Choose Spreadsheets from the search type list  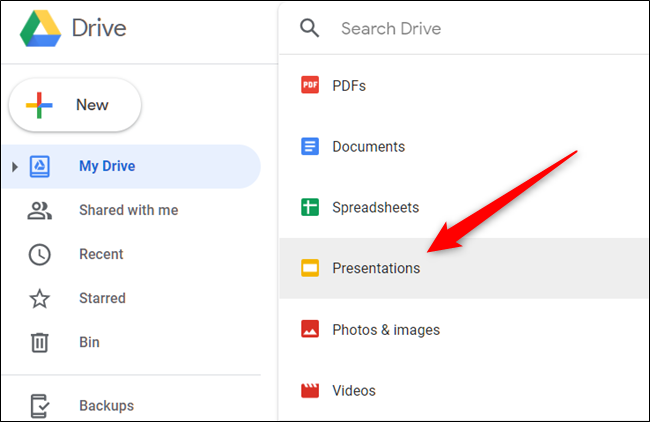pyautogui.click(x=376, y=208)
